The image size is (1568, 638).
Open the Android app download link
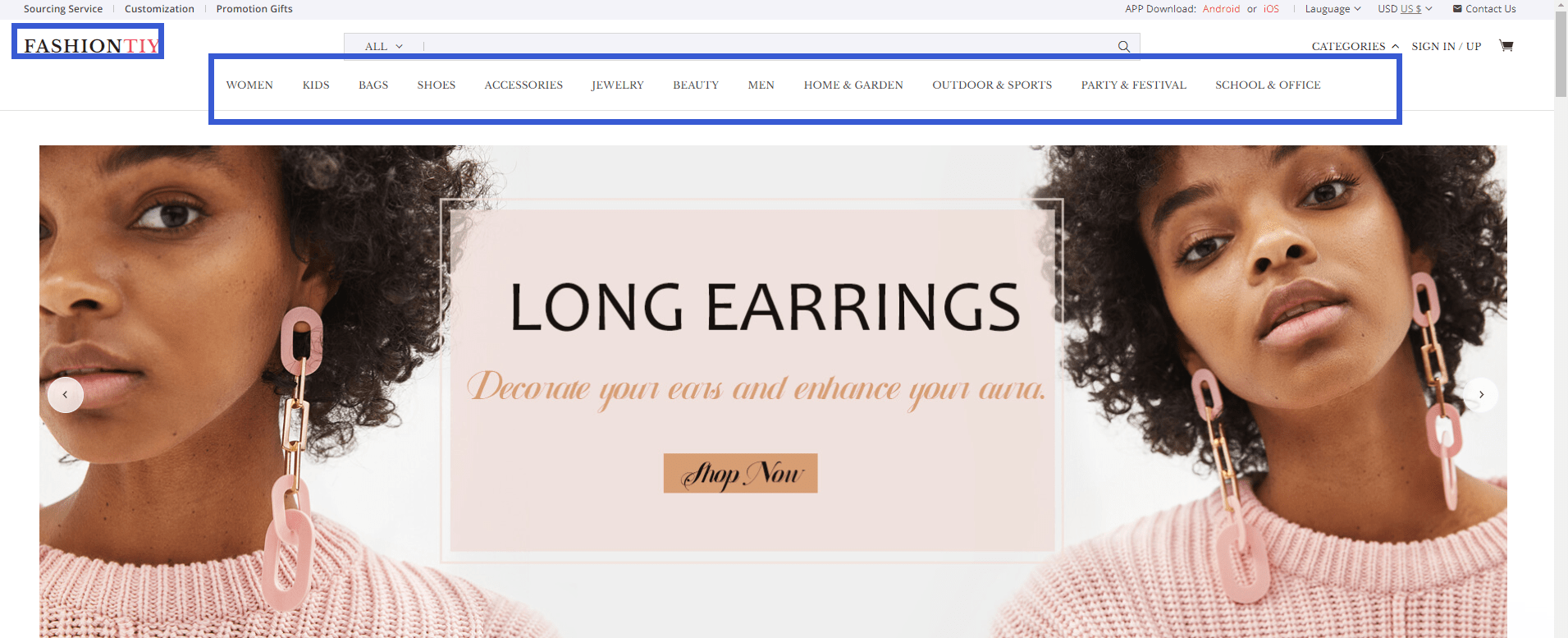pyautogui.click(x=1221, y=9)
